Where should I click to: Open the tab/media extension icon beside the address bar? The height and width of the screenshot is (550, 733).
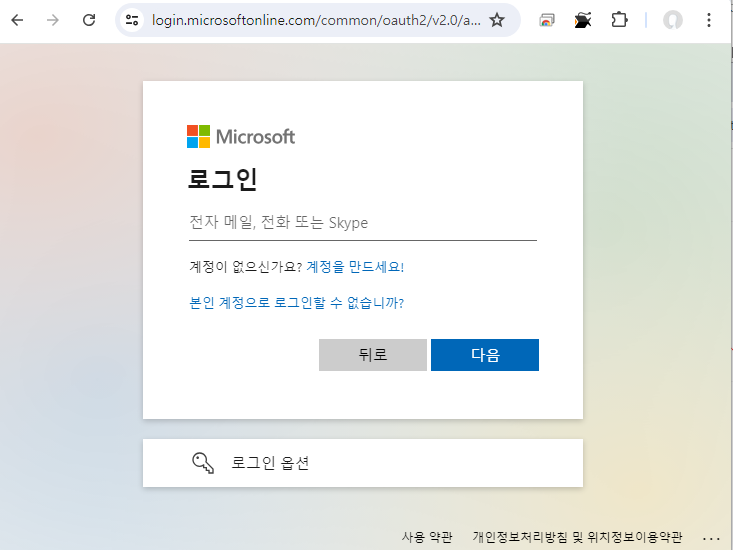(546, 20)
